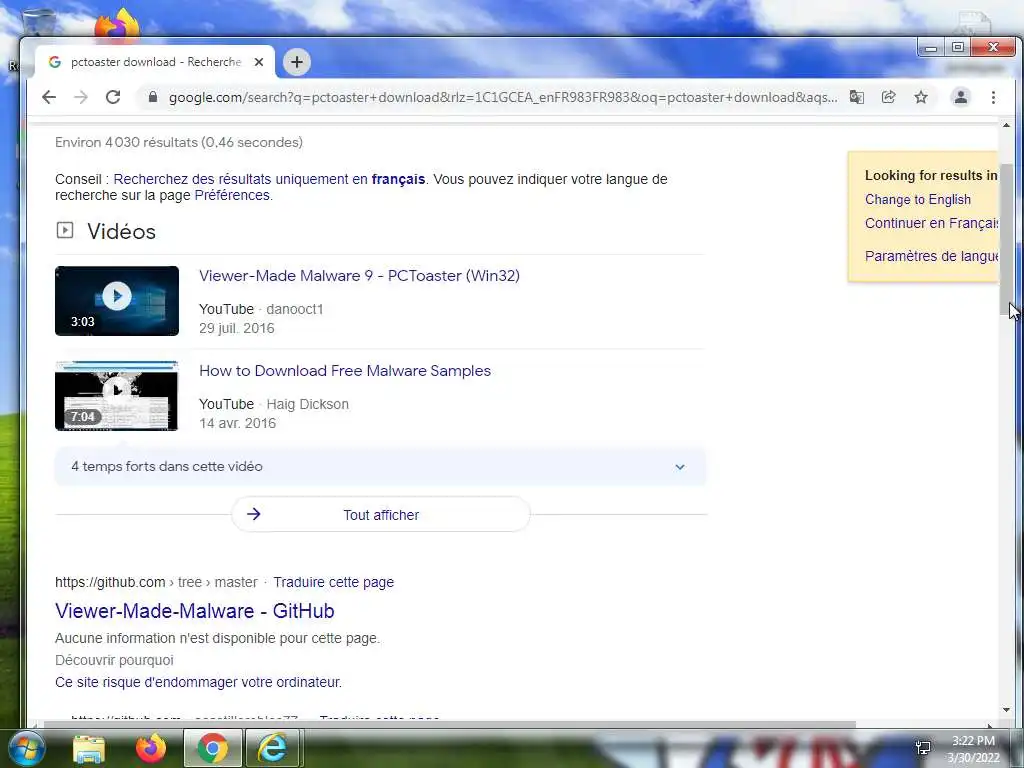Click 'Ce site risque d'endommager votre ordinateur'
This screenshot has width=1024, height=768.
(199, 682)
